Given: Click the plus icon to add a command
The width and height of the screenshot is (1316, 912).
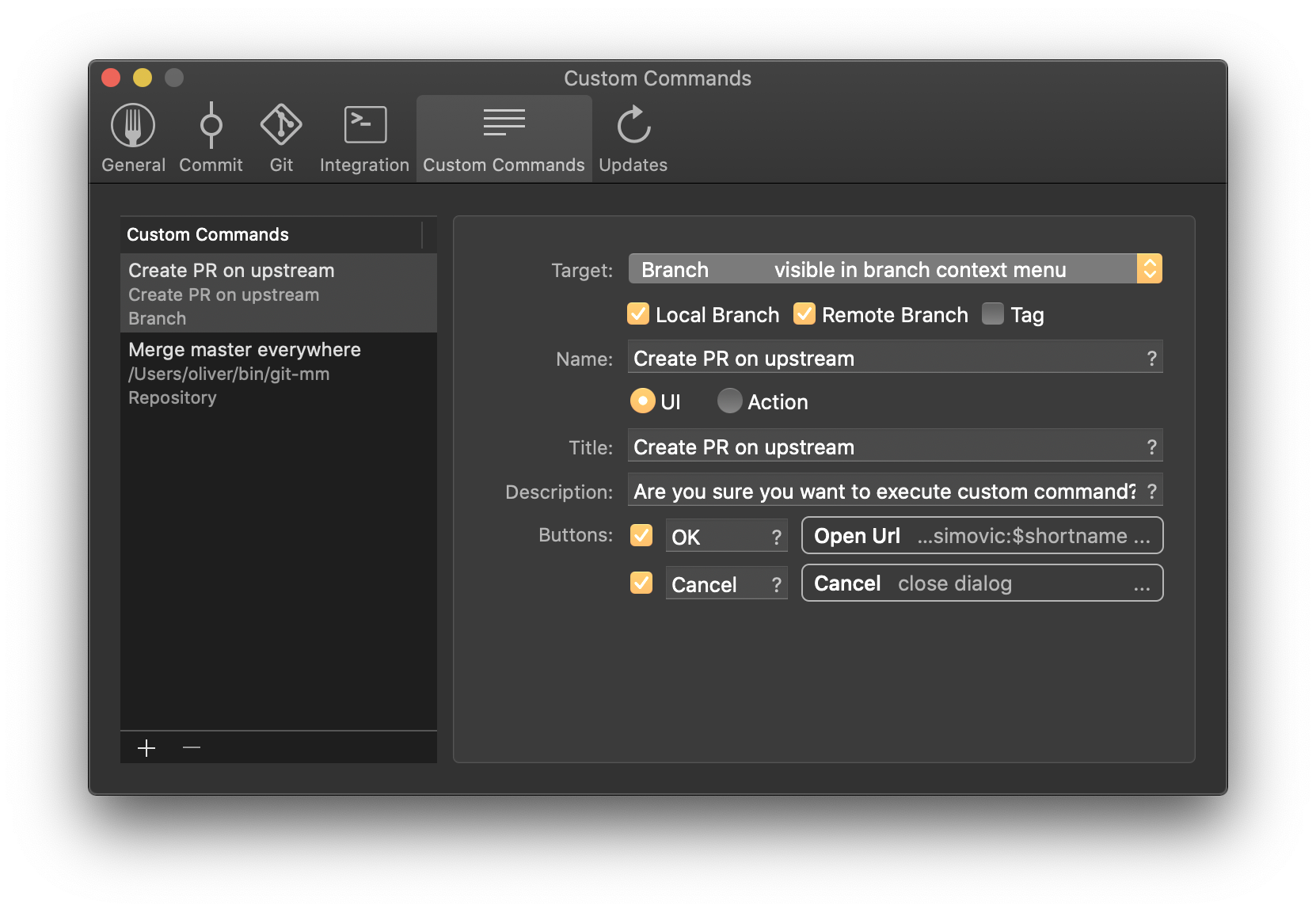Looking at the screenshot, I should coord(146,747).
